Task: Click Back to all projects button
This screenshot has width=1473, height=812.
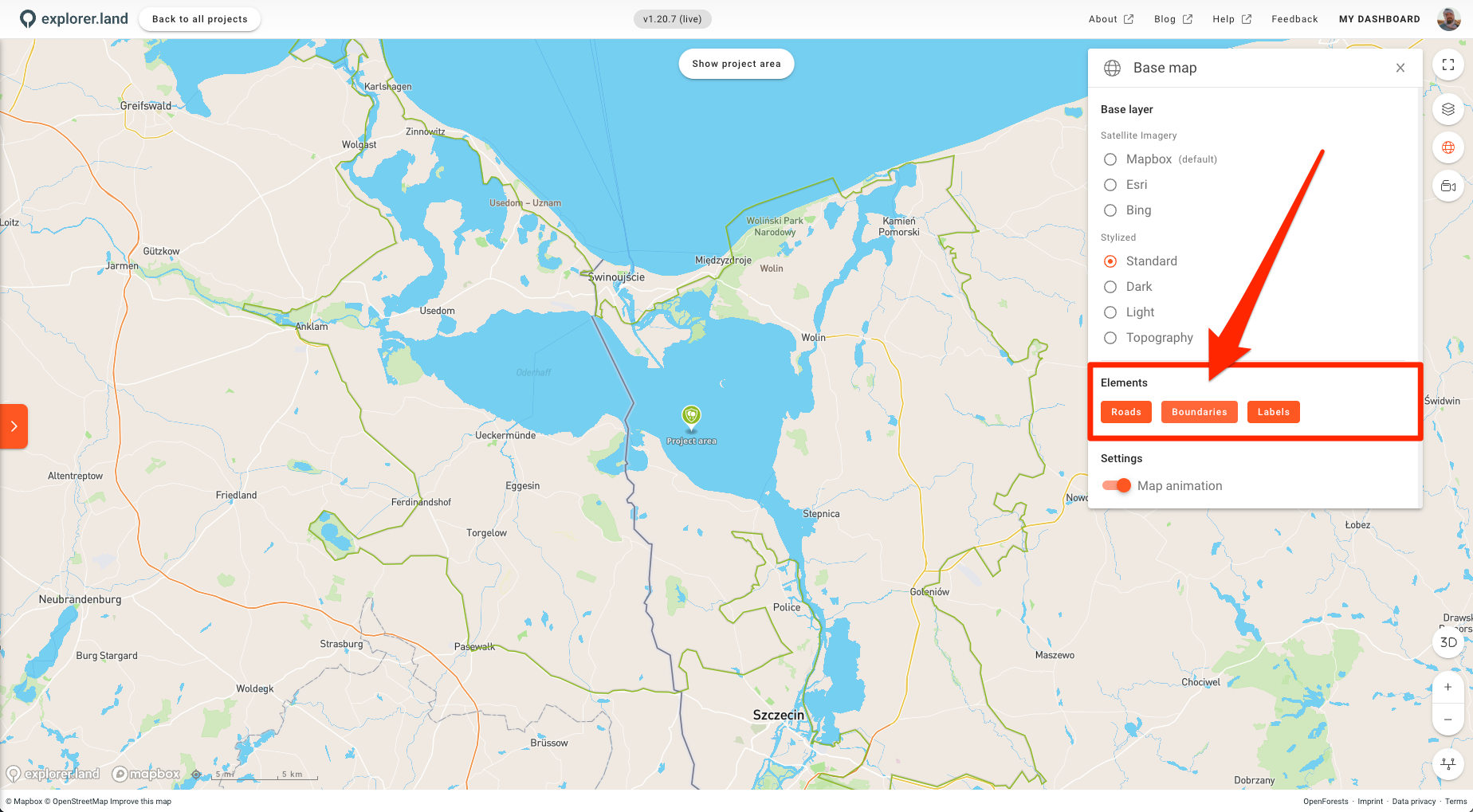Action: tap(199, 19)
